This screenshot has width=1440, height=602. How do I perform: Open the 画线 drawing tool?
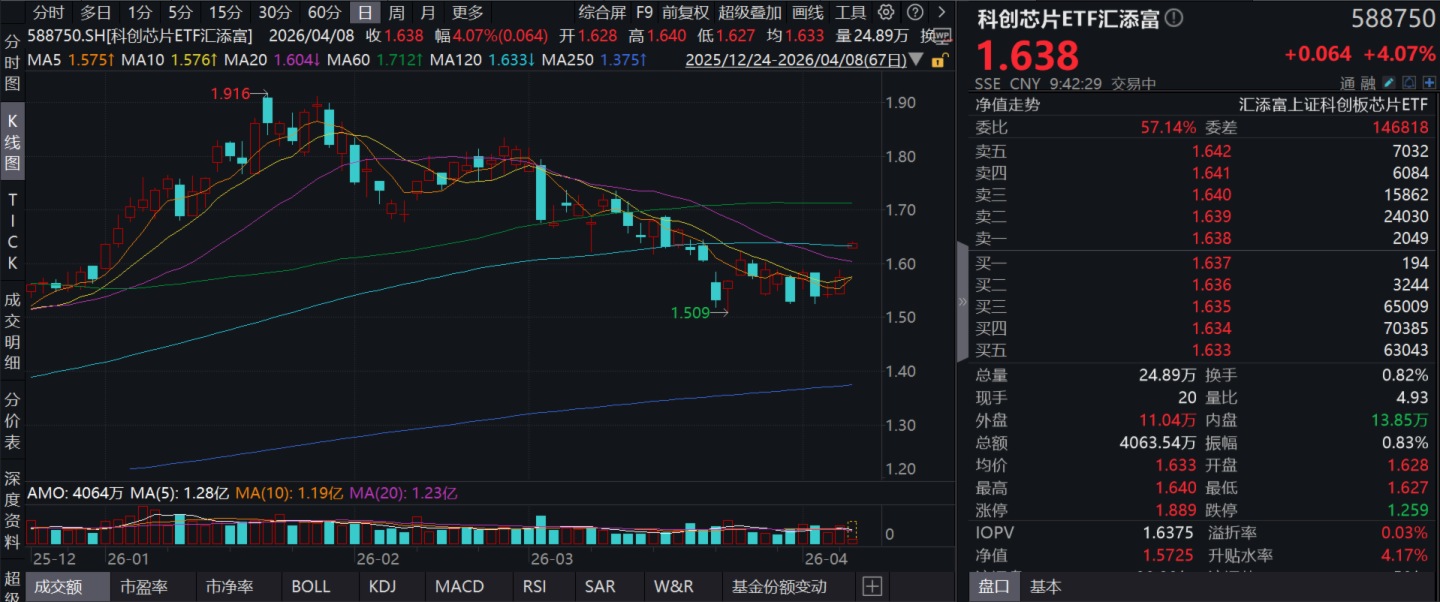[x=807, y=13]
